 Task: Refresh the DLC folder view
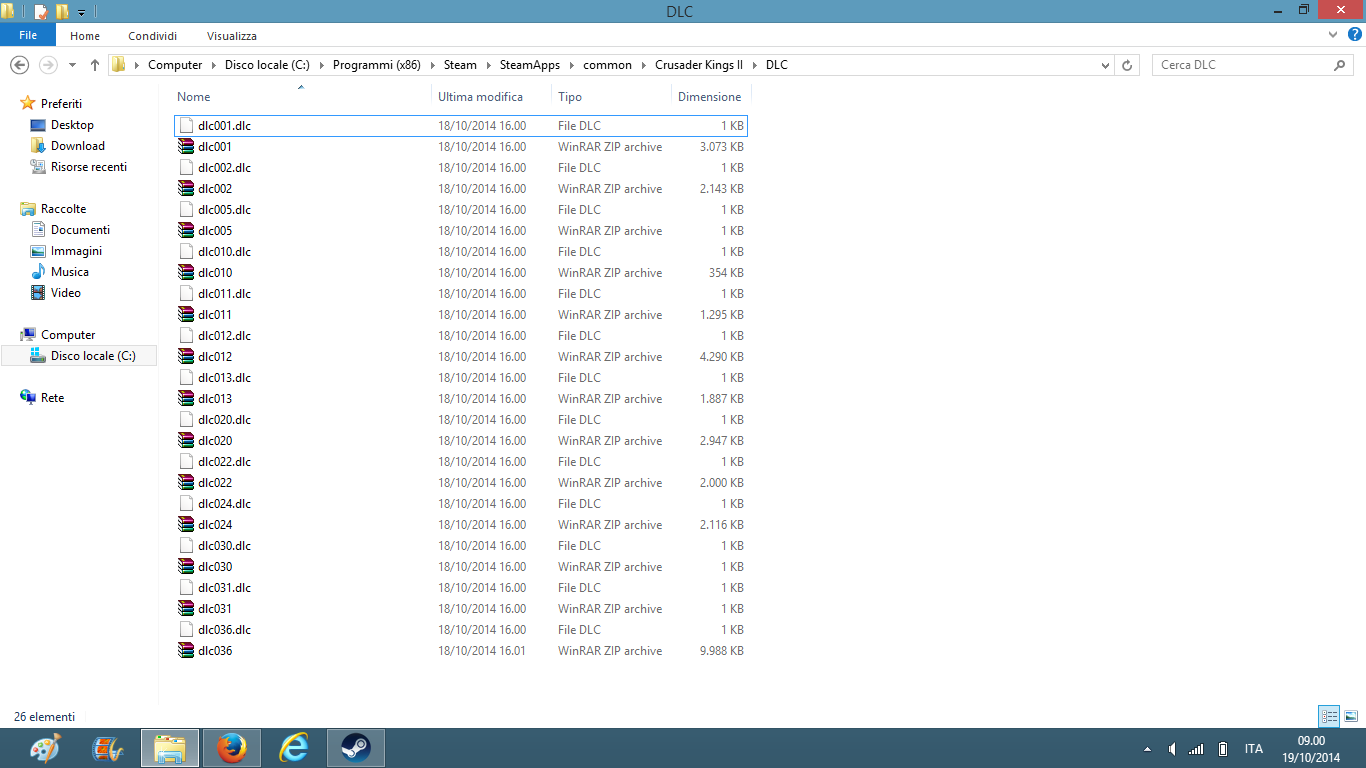1128,65
